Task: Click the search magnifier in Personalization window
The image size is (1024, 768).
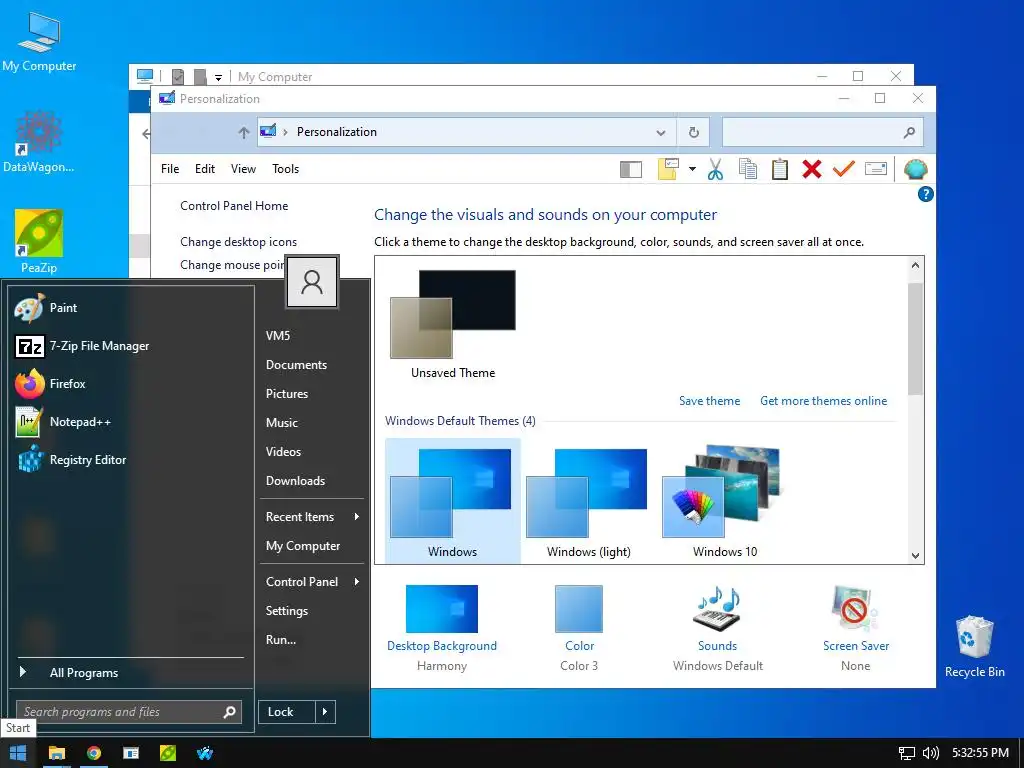Action: point(909,133)
